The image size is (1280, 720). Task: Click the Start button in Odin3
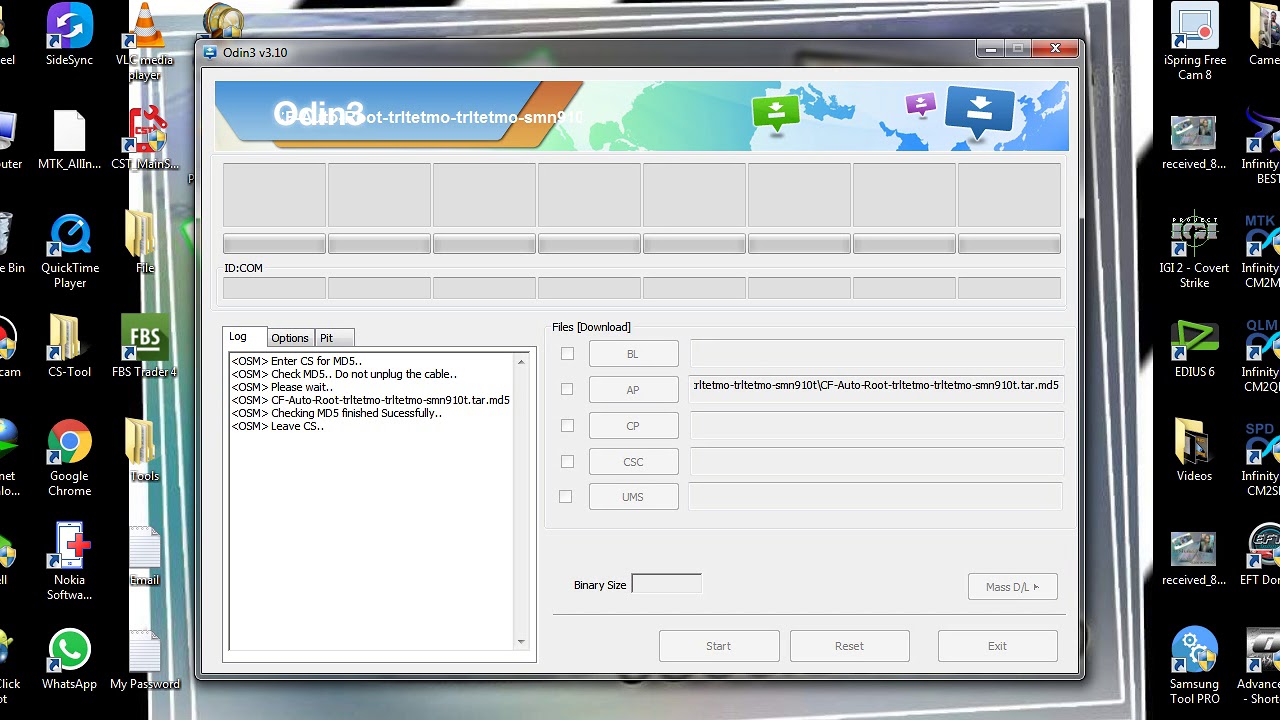719,646
